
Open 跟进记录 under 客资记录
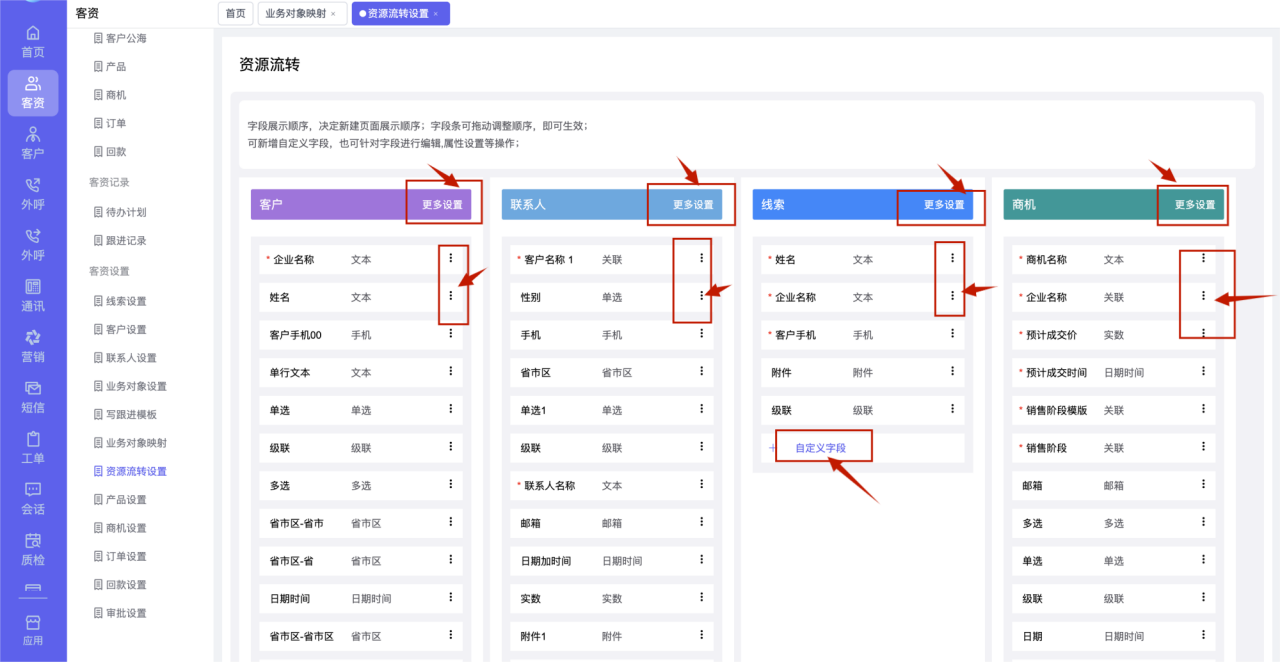pyautogui.click(x=120, y=240)
